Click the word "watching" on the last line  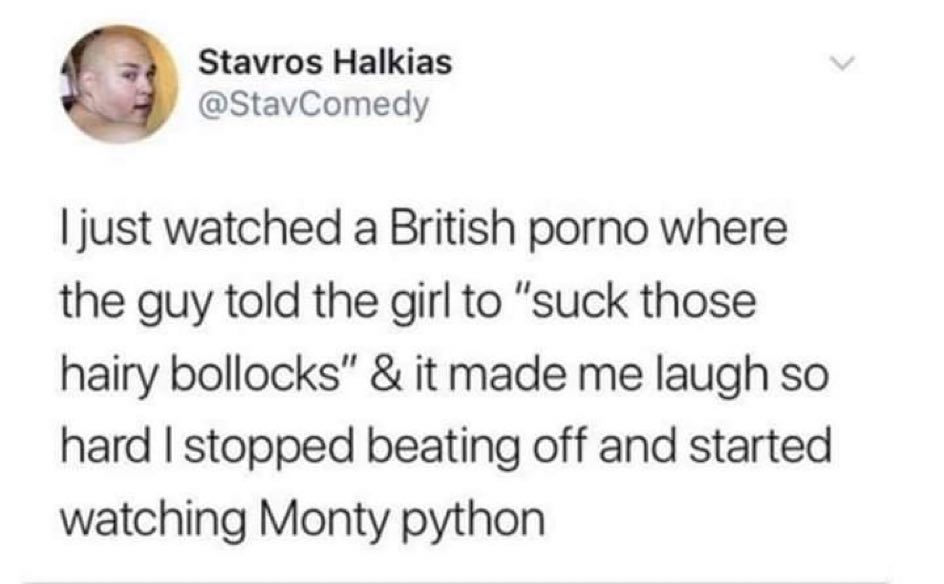point(154,521)
